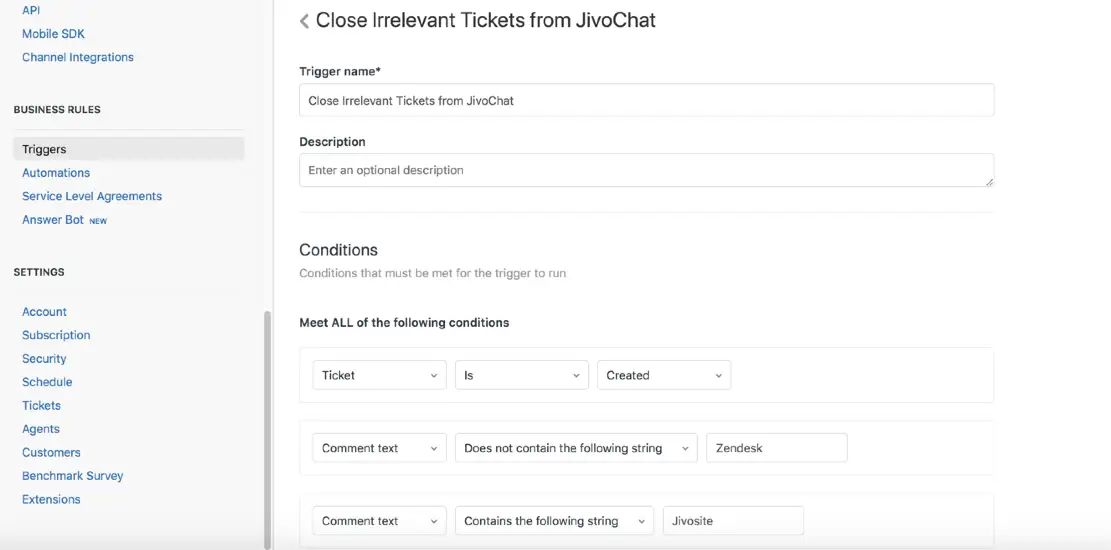Open Triggers in the sidebar
The height and width of the screenshot is (550, 1111).
tap(44, 149)
